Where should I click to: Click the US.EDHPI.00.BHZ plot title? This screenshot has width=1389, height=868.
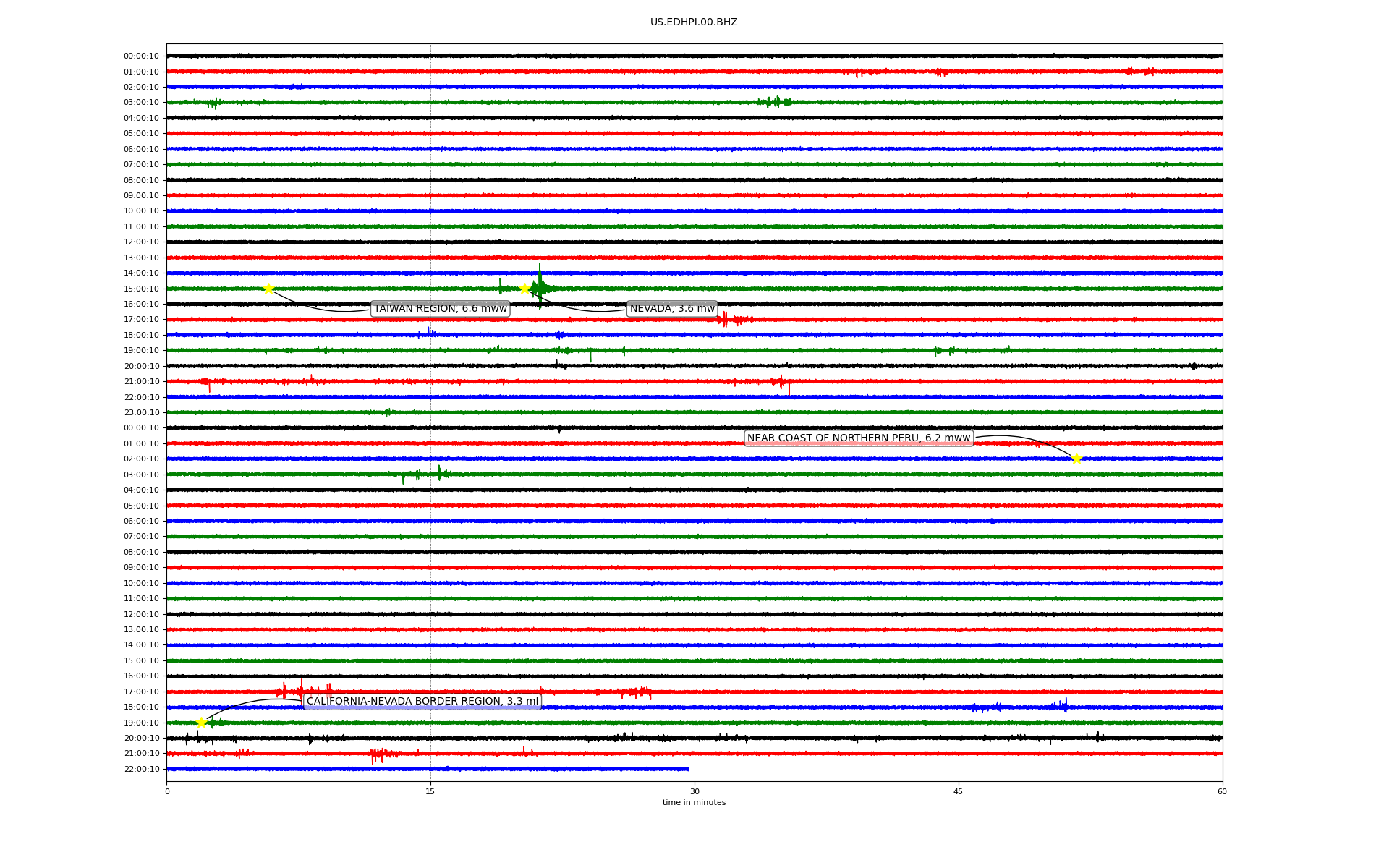pos(694,22)
